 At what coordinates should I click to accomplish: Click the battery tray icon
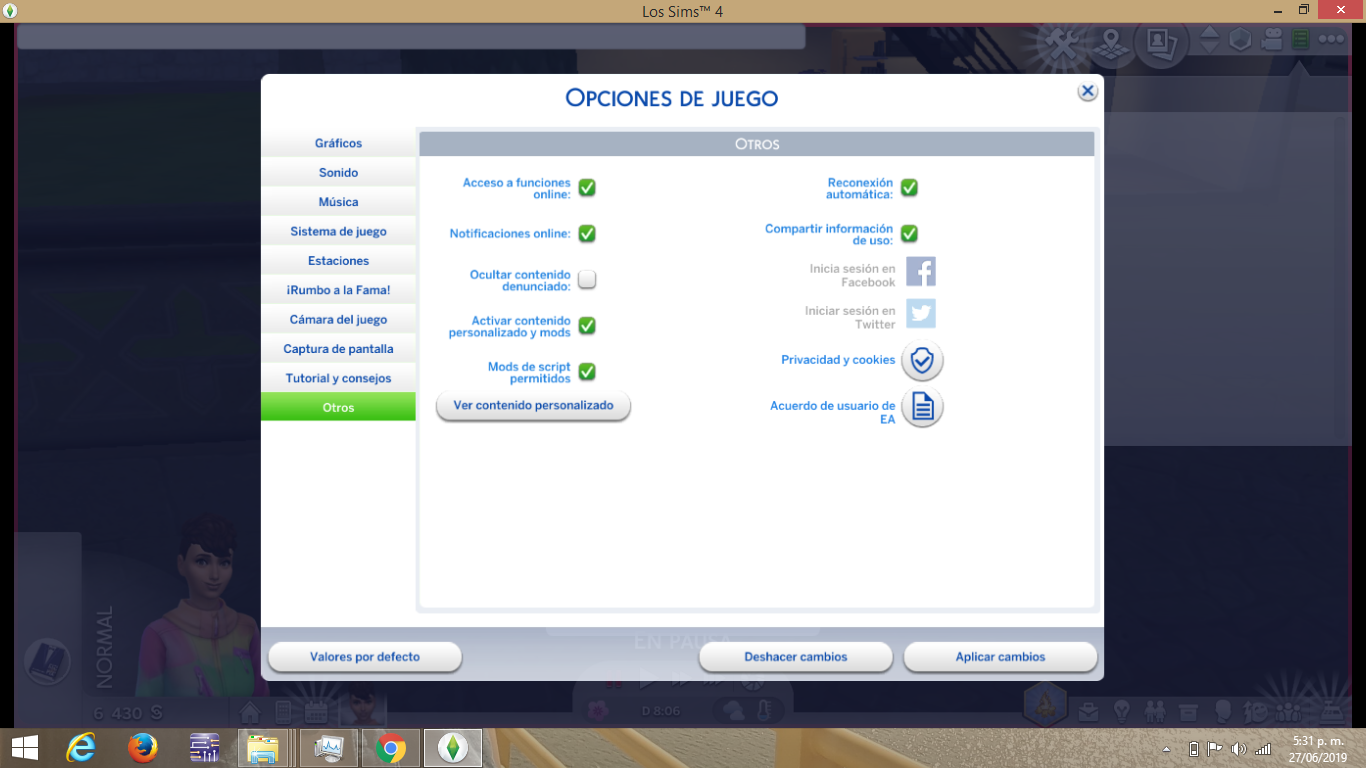coord(1194,748)
